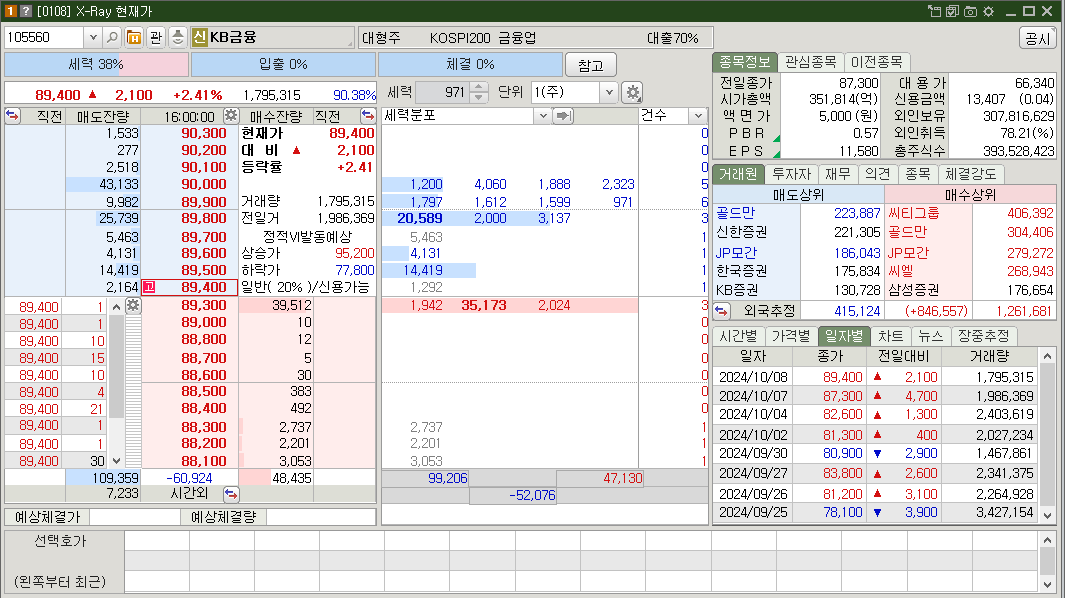Click the 예상체결가 value field
This screenshot has height=598, width=1065.
pyautogui.click(x=135, y=517)
